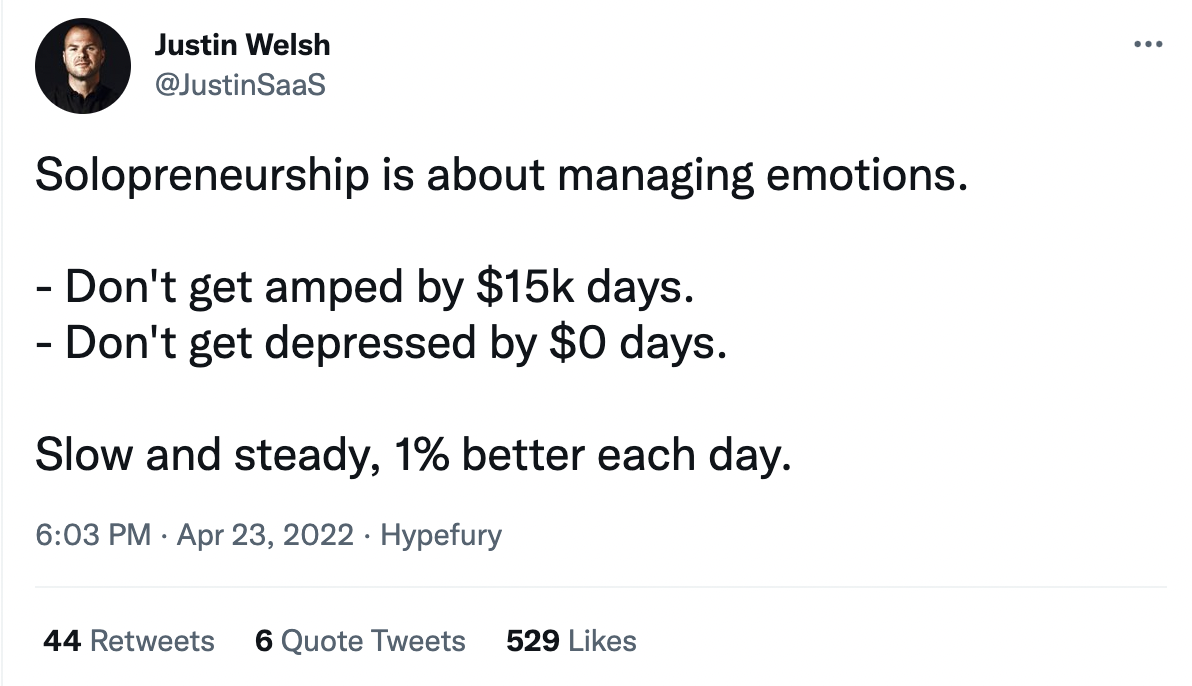Open the Justin Welsh display name link
1192x686 pixels.
242,45
